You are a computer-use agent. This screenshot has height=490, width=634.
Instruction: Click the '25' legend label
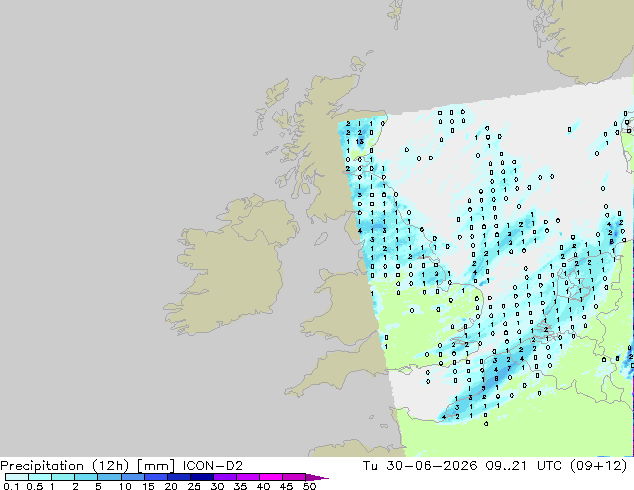click(194, 486)
